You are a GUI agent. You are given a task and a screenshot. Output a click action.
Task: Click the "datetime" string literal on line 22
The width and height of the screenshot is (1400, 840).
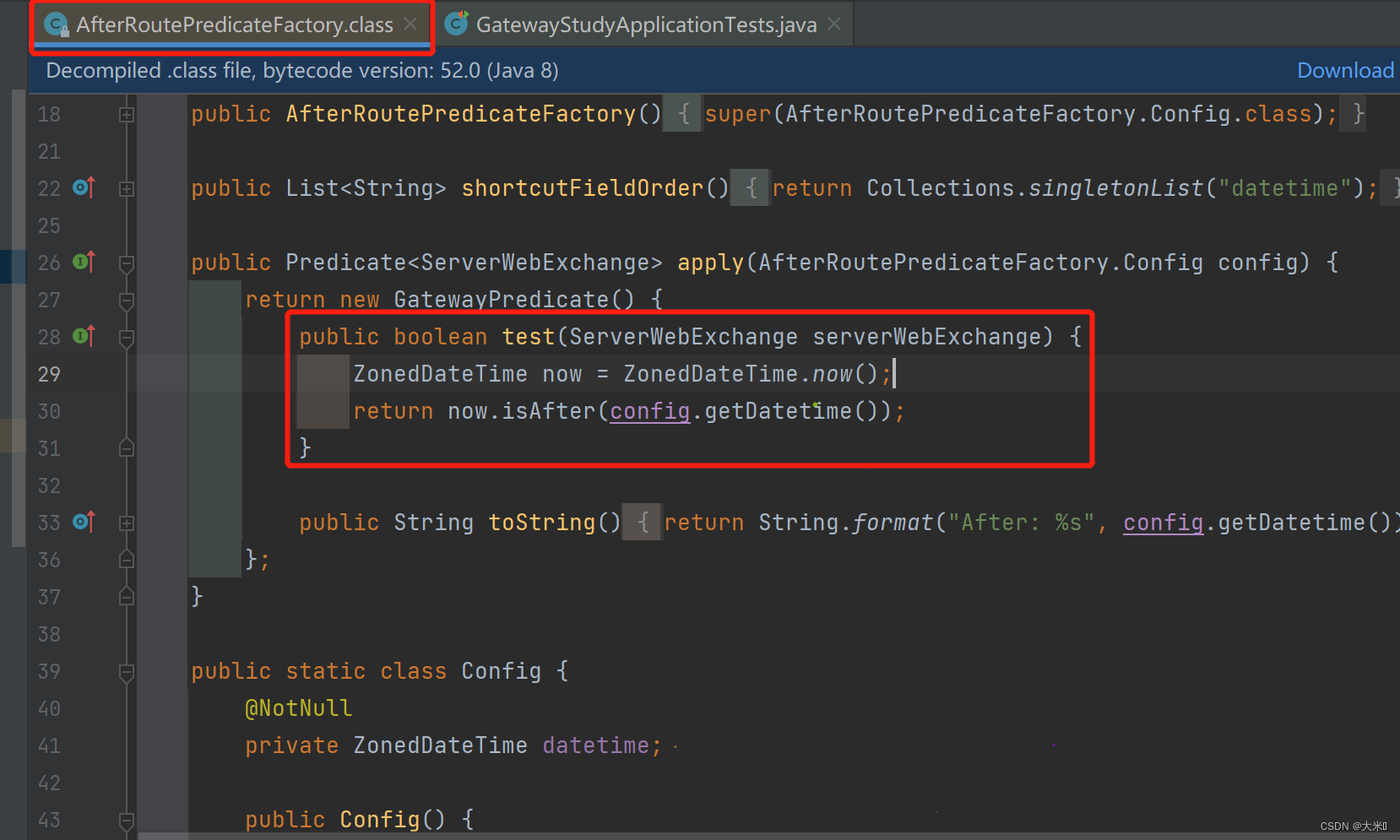point(1285,188)
